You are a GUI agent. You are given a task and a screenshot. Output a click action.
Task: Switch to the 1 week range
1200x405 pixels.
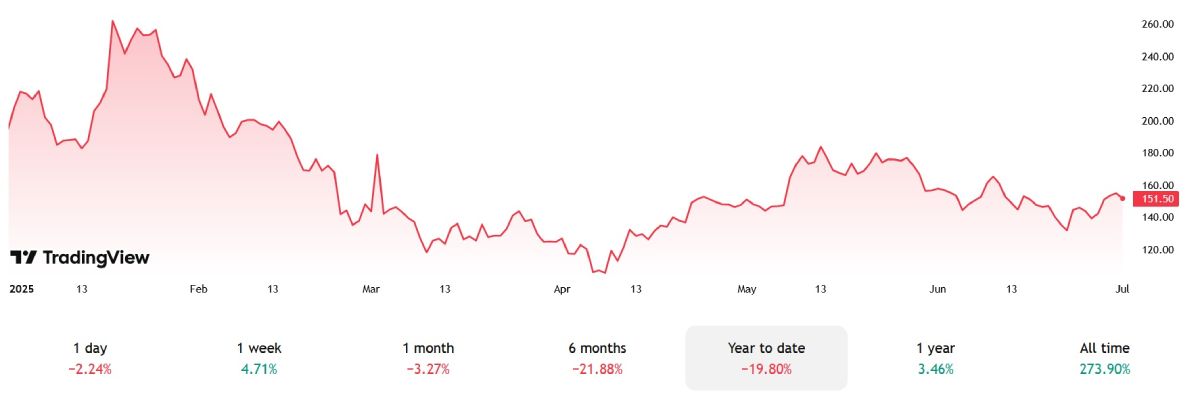[x=259, y=358]
